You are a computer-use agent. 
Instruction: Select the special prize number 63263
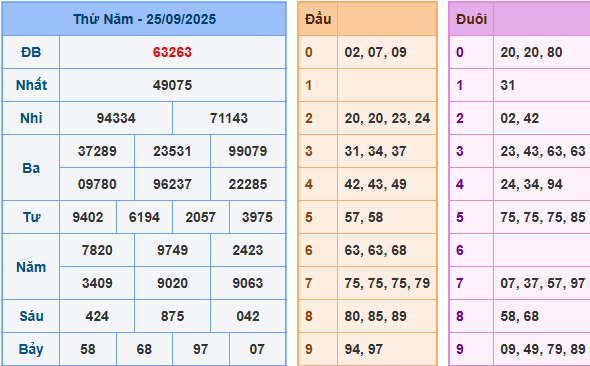172,52
